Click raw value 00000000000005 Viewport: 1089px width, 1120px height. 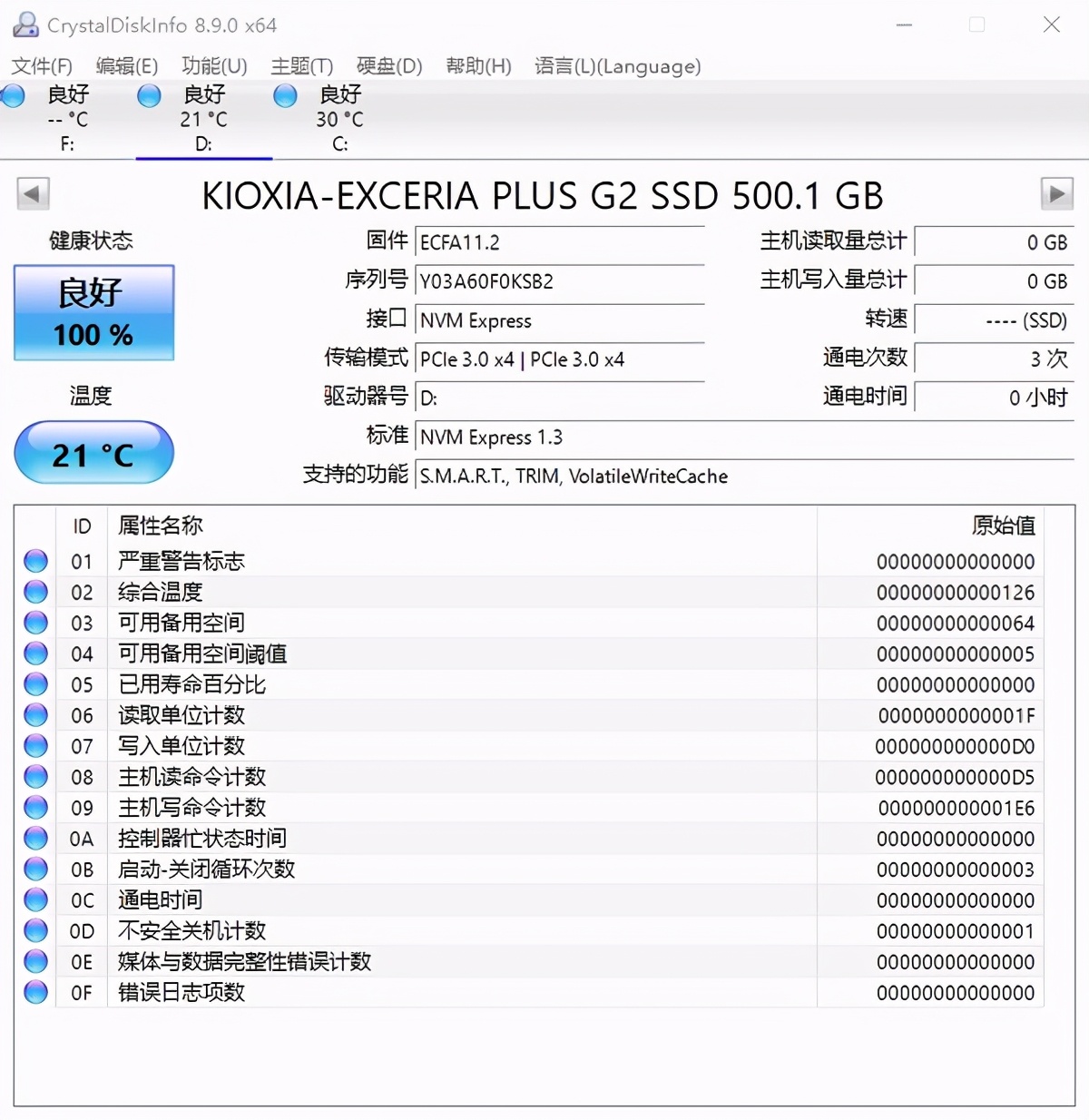(x=956, y=654)
